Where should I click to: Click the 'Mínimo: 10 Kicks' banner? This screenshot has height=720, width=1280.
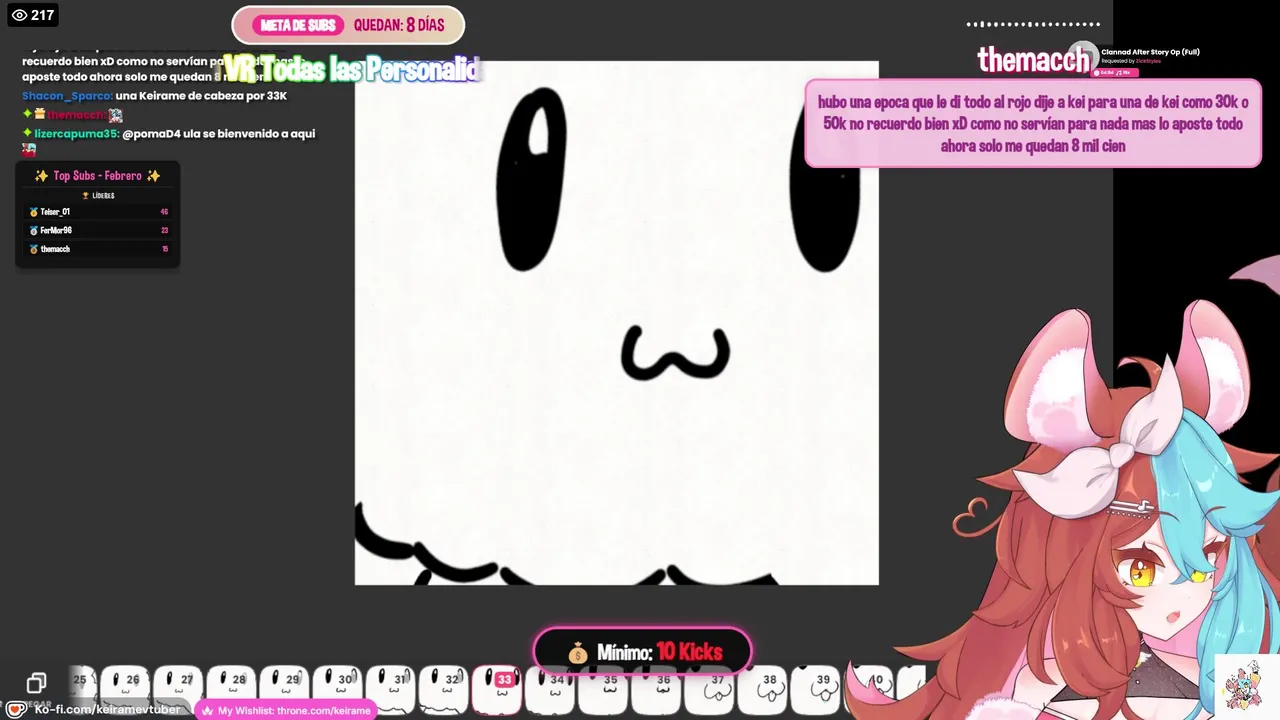pyautogui.click(x=642, y=652)
